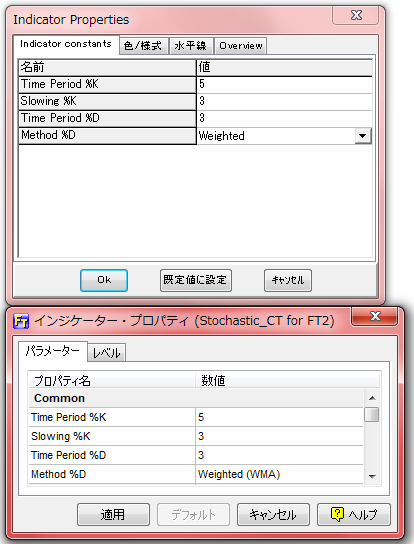Click the FT icon in the Stochastic_CT title bar
Viewport: 414px width, 544px height.
click(x=21, y=321)
